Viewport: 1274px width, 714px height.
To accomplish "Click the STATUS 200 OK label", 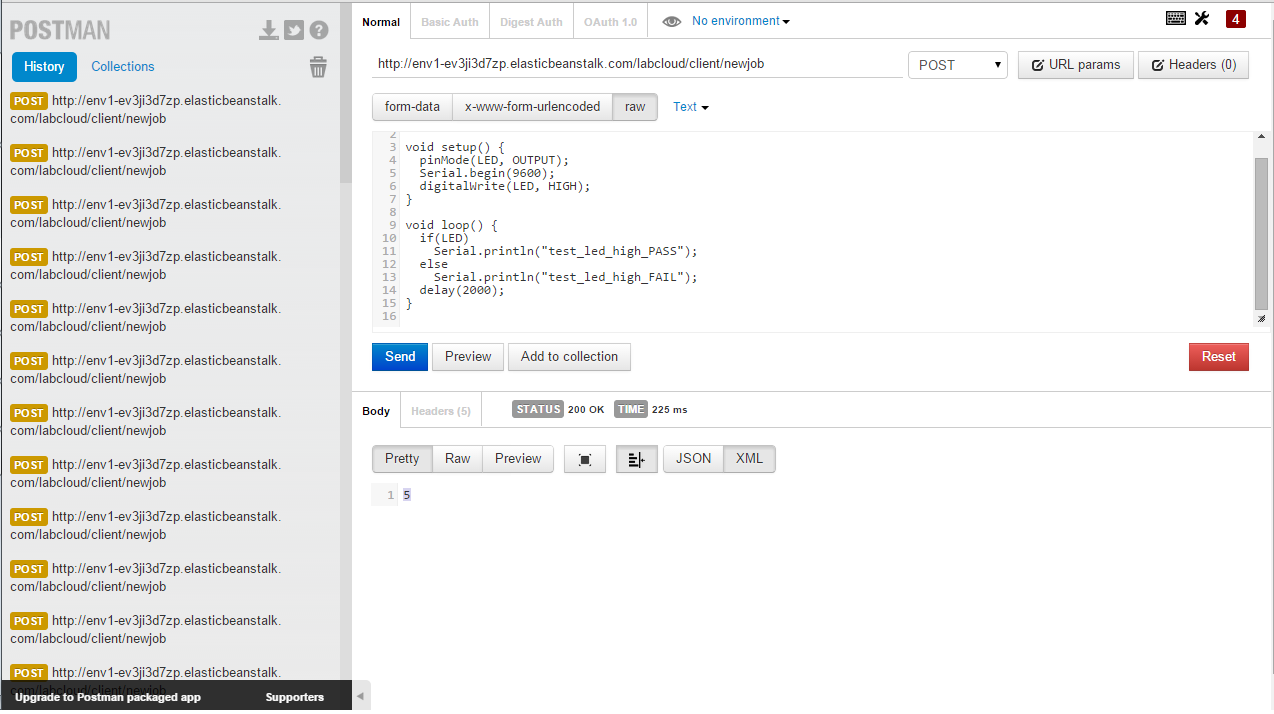I will click(x=558, y=410).
